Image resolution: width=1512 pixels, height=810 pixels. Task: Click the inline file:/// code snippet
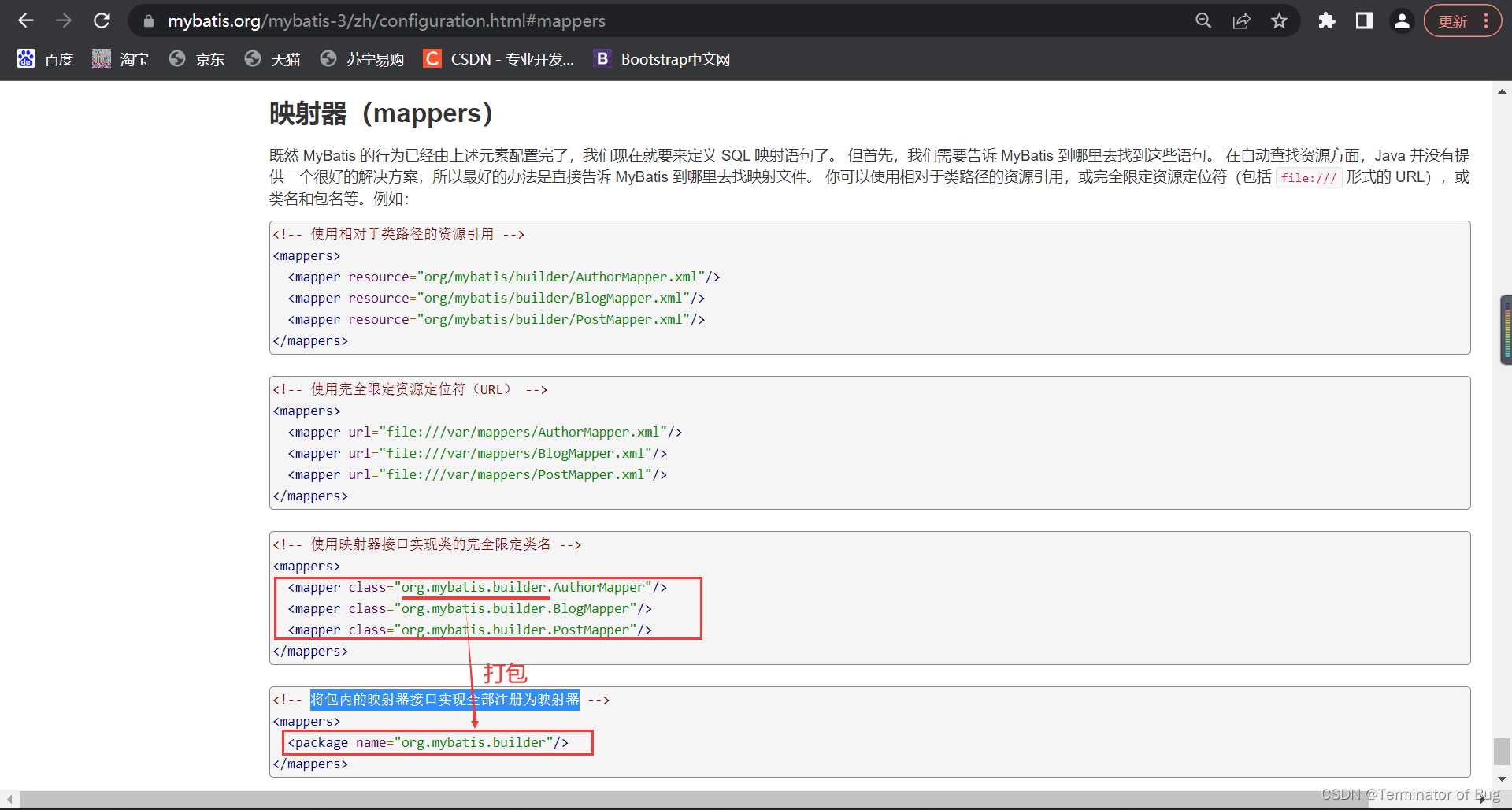(x=1308, y=177)
